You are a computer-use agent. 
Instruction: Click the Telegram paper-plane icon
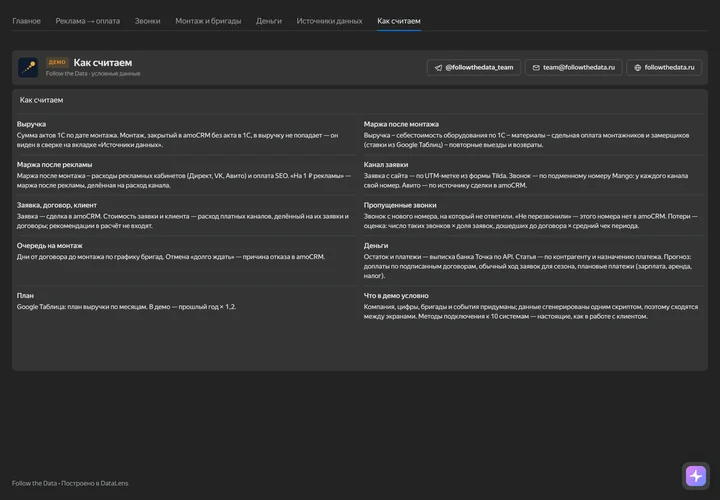(x=439, y=67)
